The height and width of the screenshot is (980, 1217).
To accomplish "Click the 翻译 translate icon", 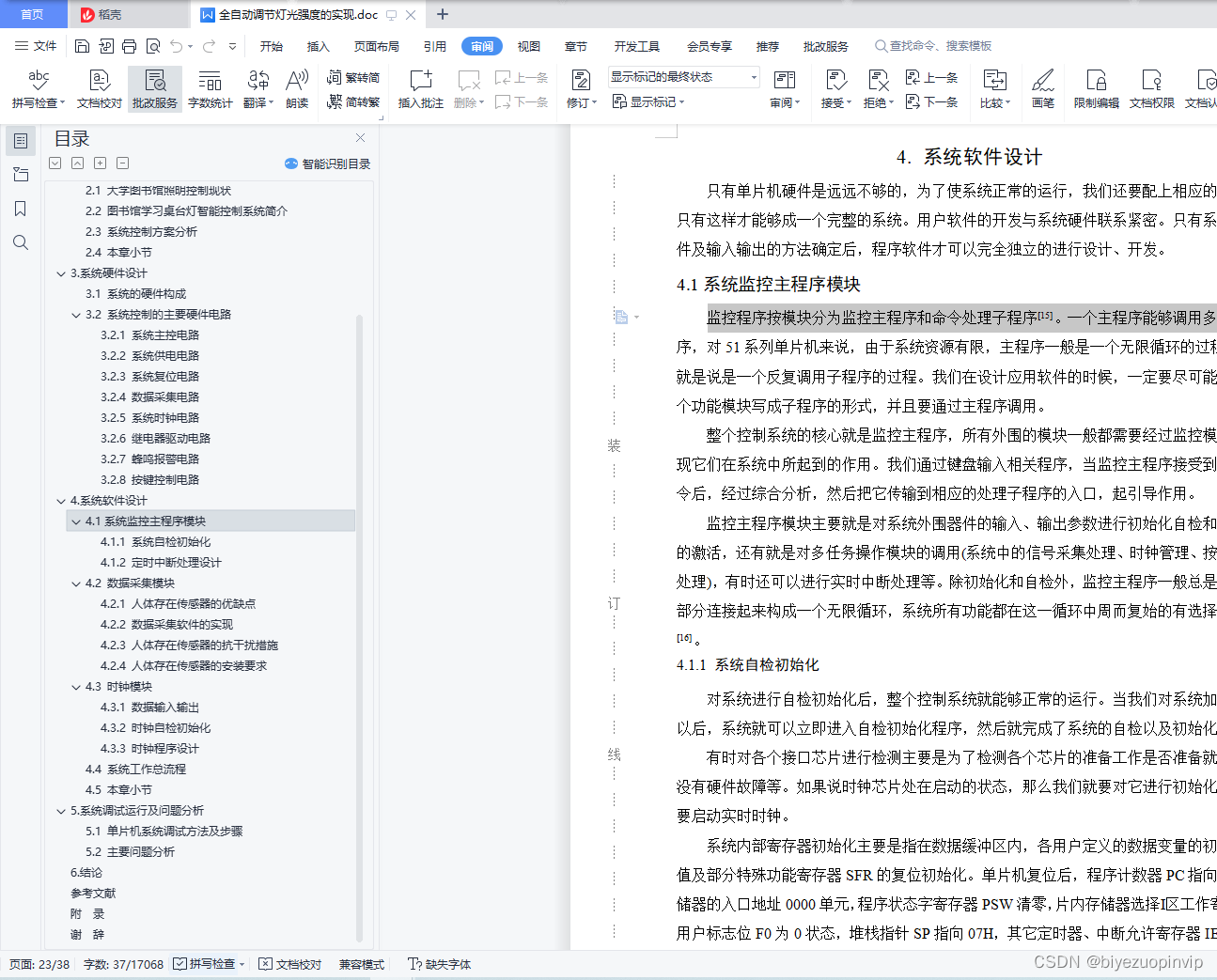I will pyautogui.click(x=257, y=89).
